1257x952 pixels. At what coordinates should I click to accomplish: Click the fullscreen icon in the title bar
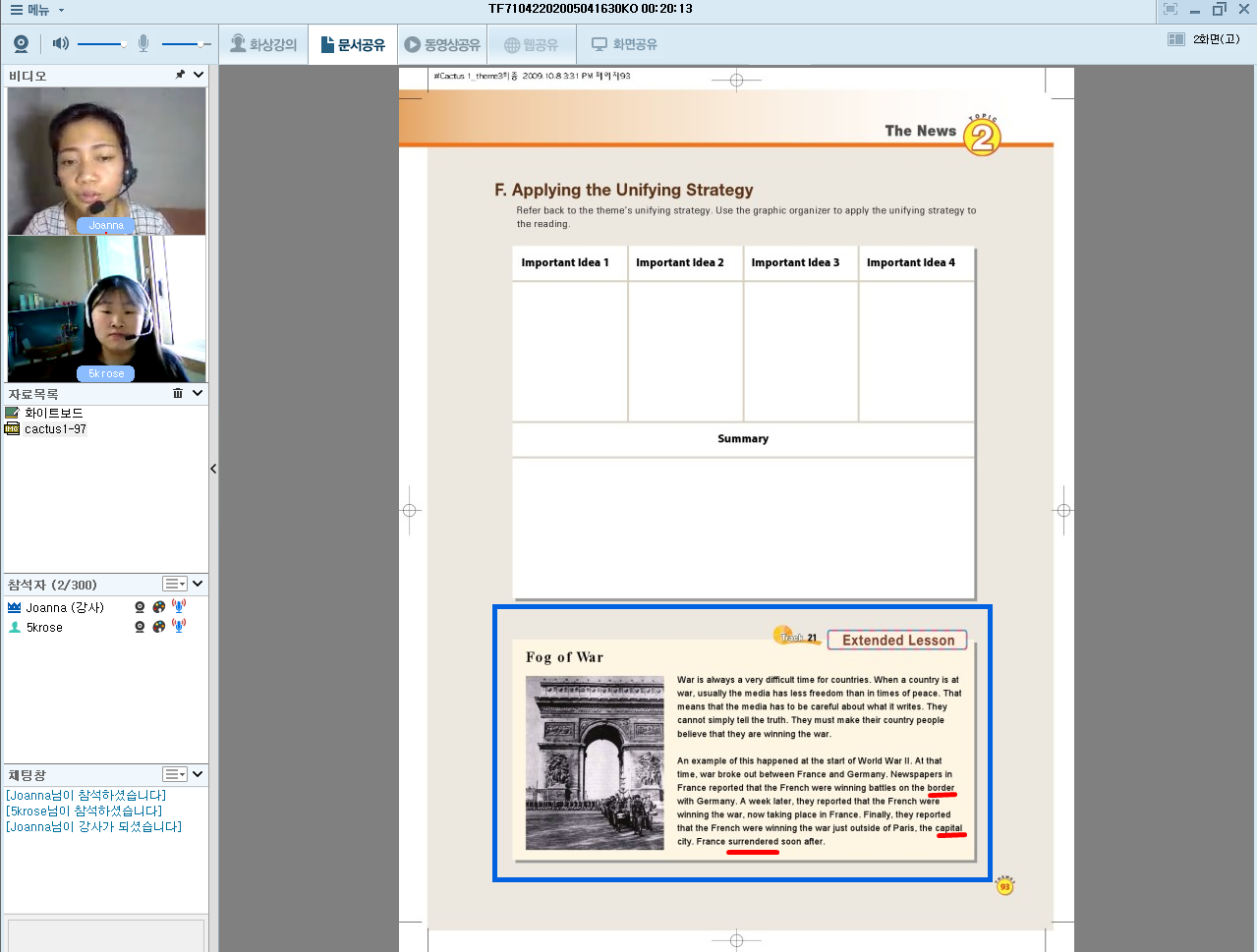pos(1170,10)
